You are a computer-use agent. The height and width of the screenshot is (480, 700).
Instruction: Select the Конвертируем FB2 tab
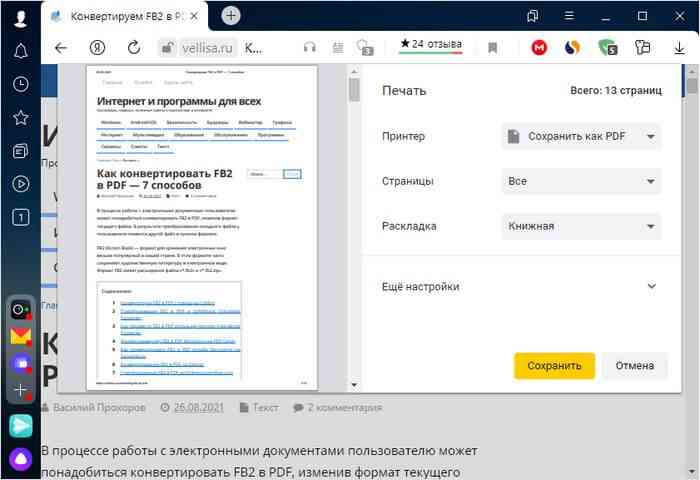(x=125, y=17)
